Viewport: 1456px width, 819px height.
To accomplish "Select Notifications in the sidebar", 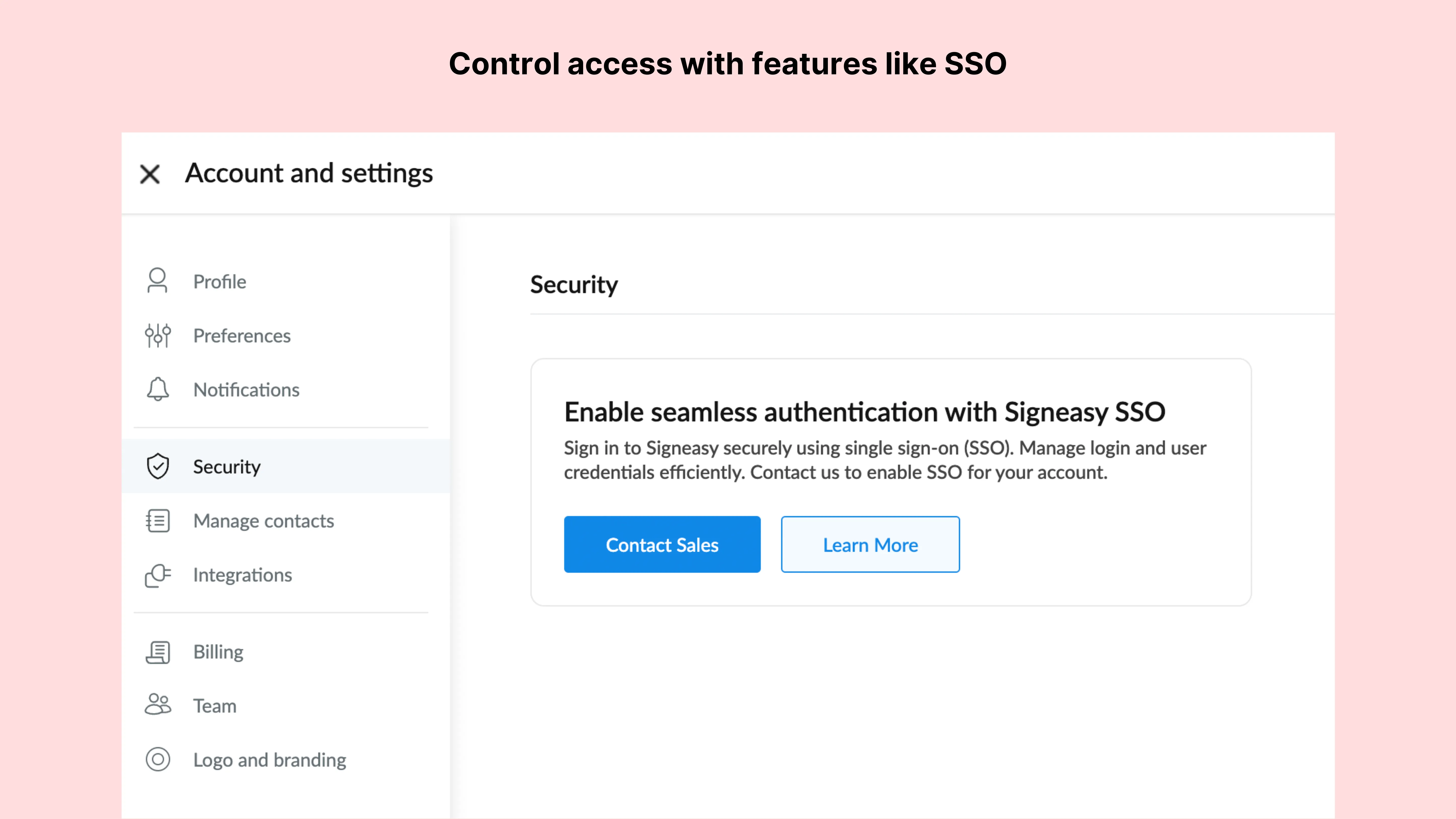I will (246, 390).
